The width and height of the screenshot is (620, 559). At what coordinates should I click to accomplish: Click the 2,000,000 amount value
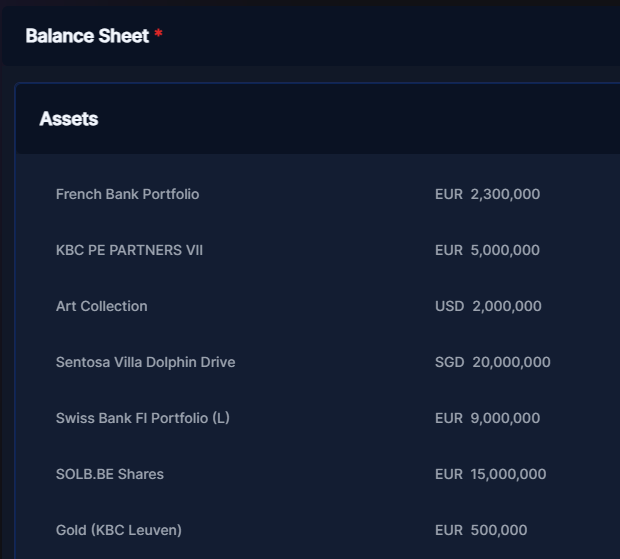click(x=507, y=306)
